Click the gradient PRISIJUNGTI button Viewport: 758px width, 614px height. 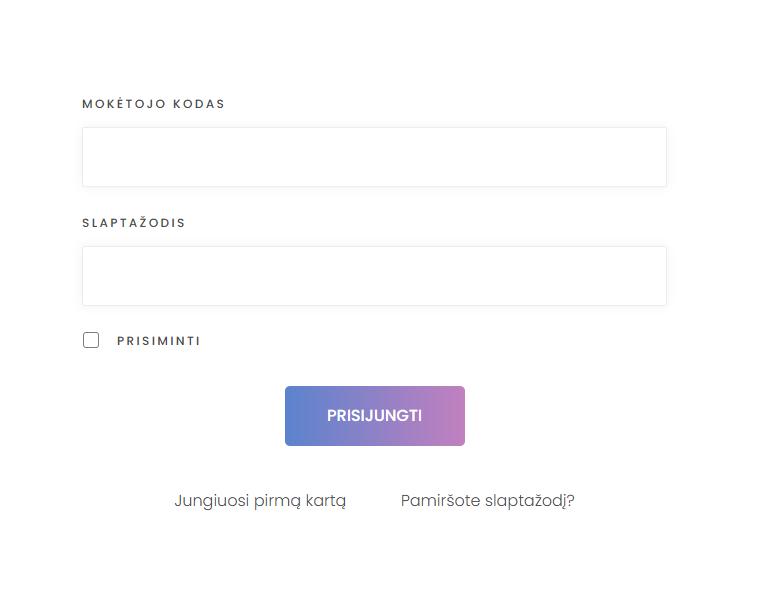click(x=375, y=416)
